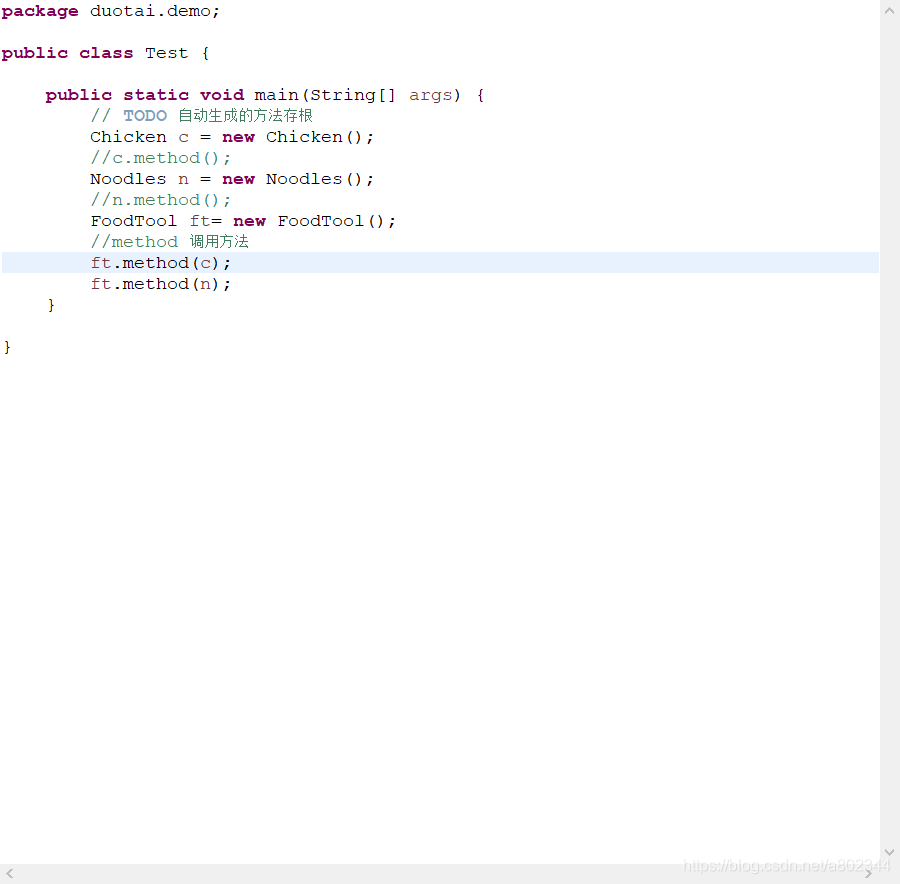Viewport: 900px width, 884px height.
Task: Click the 'TODO' comment tag
Action: (145, 116)
